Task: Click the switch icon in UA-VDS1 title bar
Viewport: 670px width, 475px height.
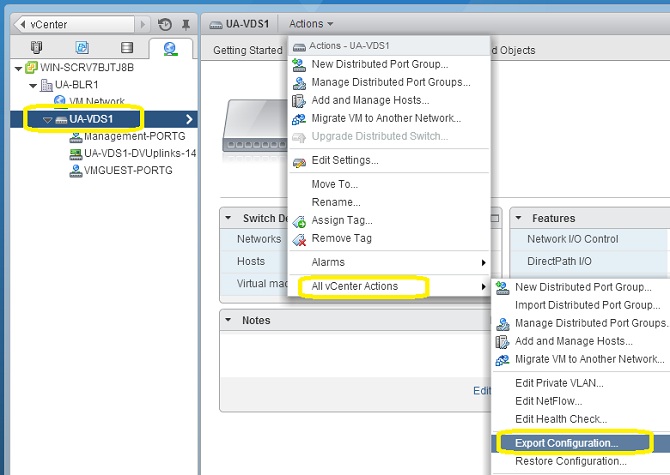Action: coord(216,24)
